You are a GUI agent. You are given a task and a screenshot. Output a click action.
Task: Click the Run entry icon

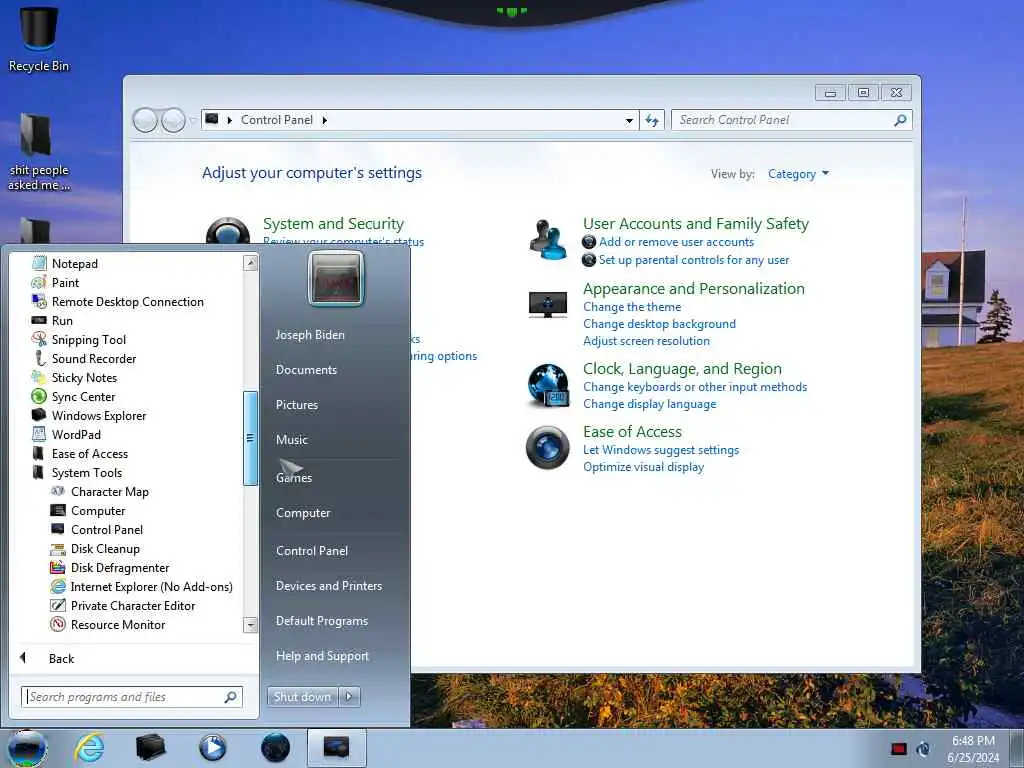click(x=39, y=320)
